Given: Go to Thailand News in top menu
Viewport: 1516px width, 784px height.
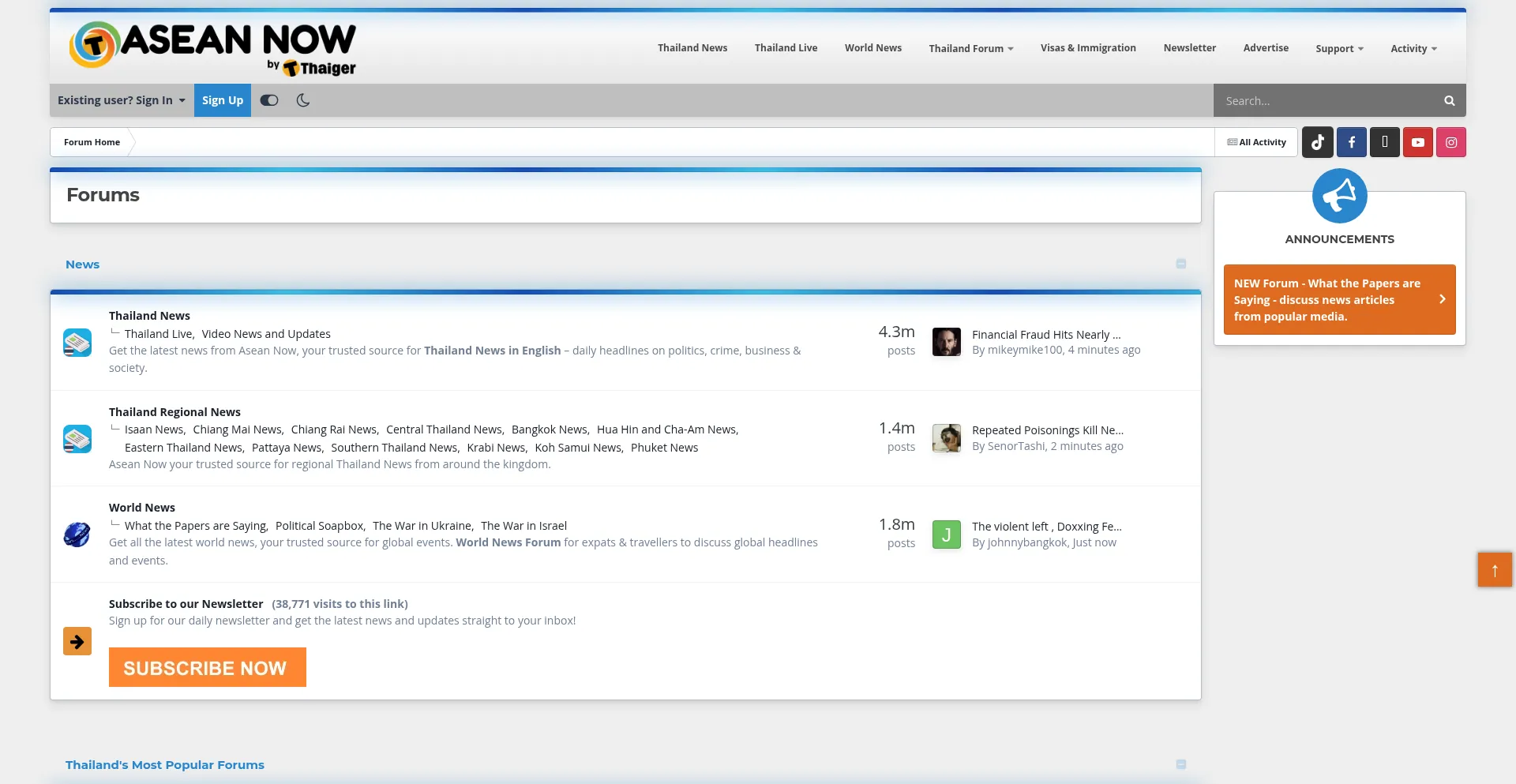Looking at the screenshot, I should click(692, 48).
